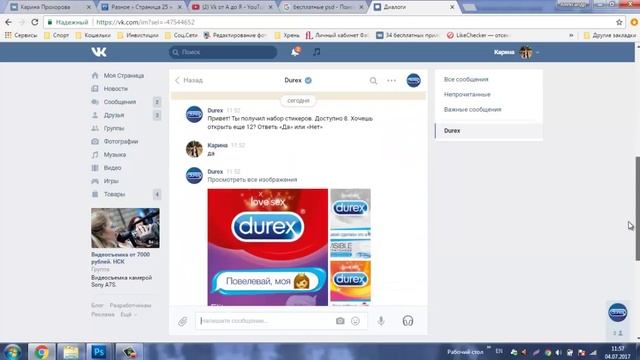
Task: Expand hidden bookmarks chevron
Action: tap(571, 36)
